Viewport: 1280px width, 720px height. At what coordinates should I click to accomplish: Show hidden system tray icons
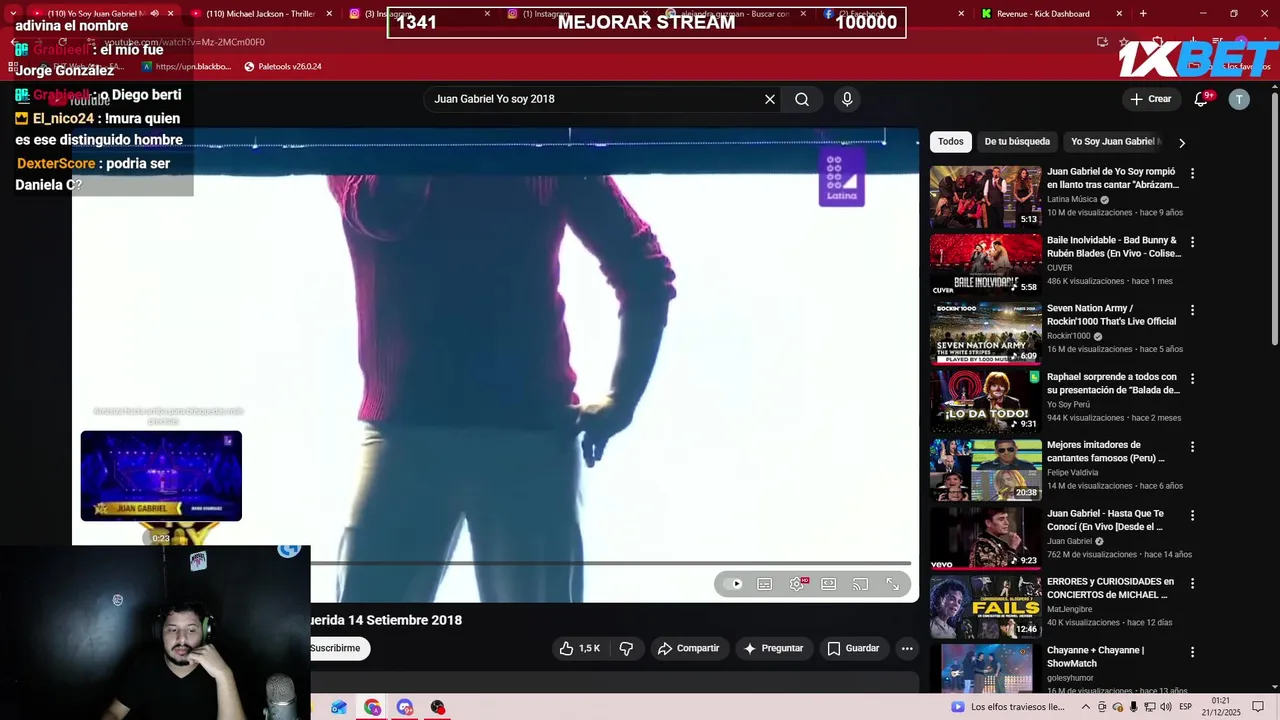(1086, 707)
